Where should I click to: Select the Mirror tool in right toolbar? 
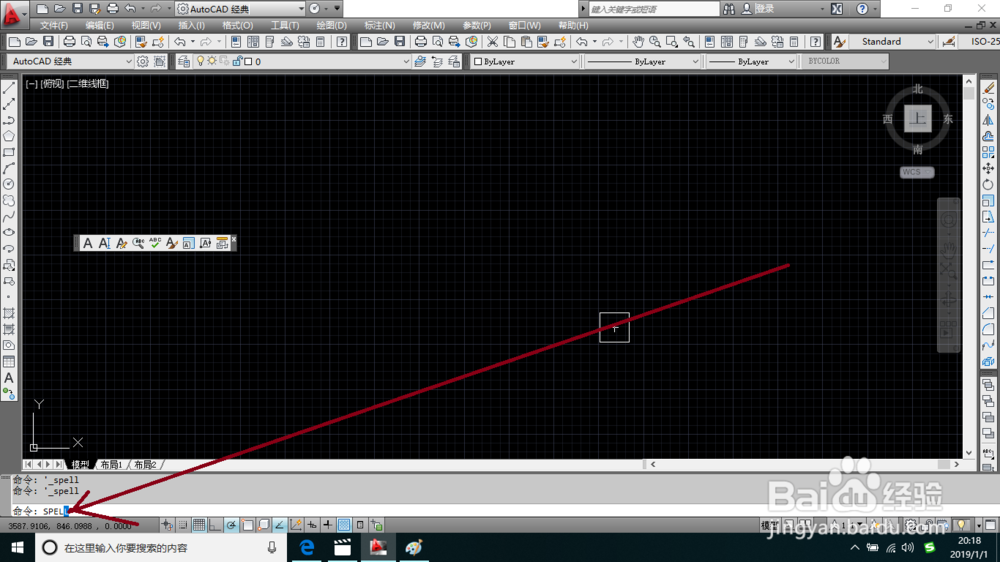tap(988, 120)
